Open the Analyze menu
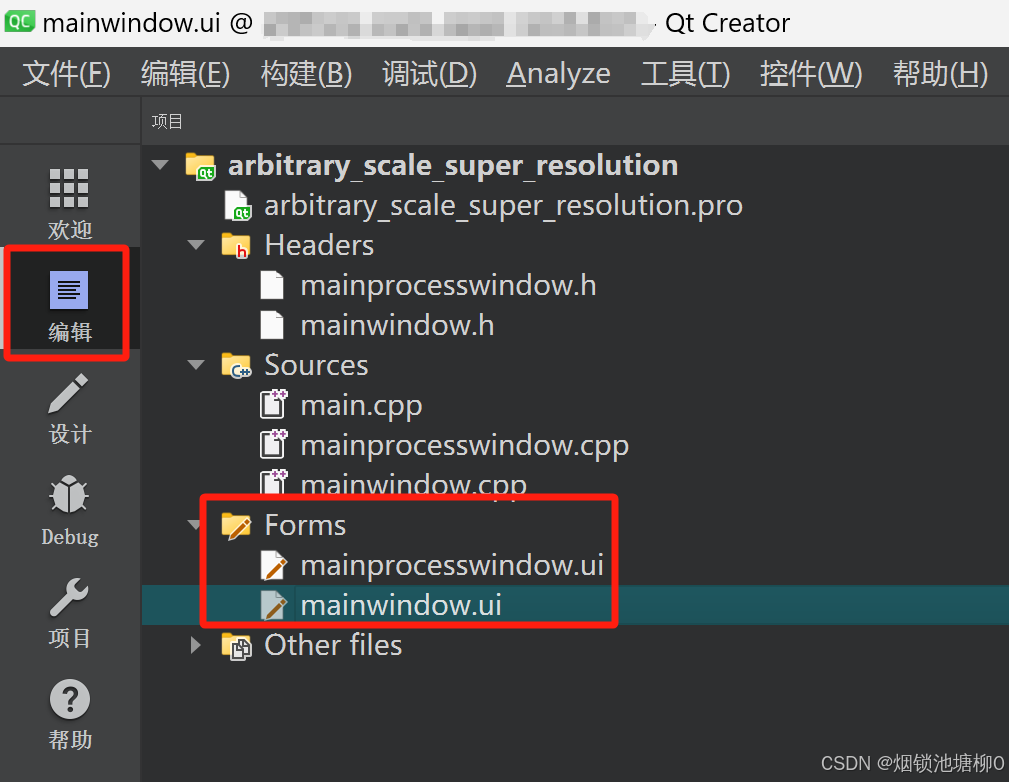The width and height of the screenshot is (1009, 782). (558, 73)
